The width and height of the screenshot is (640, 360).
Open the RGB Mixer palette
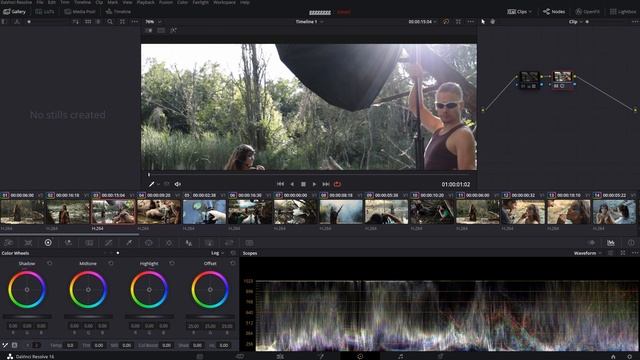[x=68, y=243]
